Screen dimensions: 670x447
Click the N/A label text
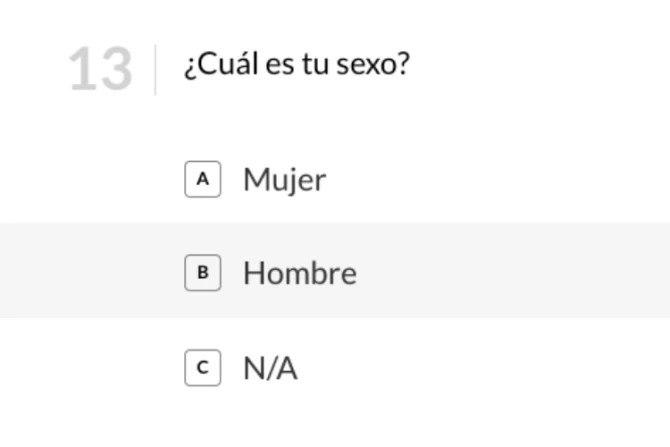(270, 368)
